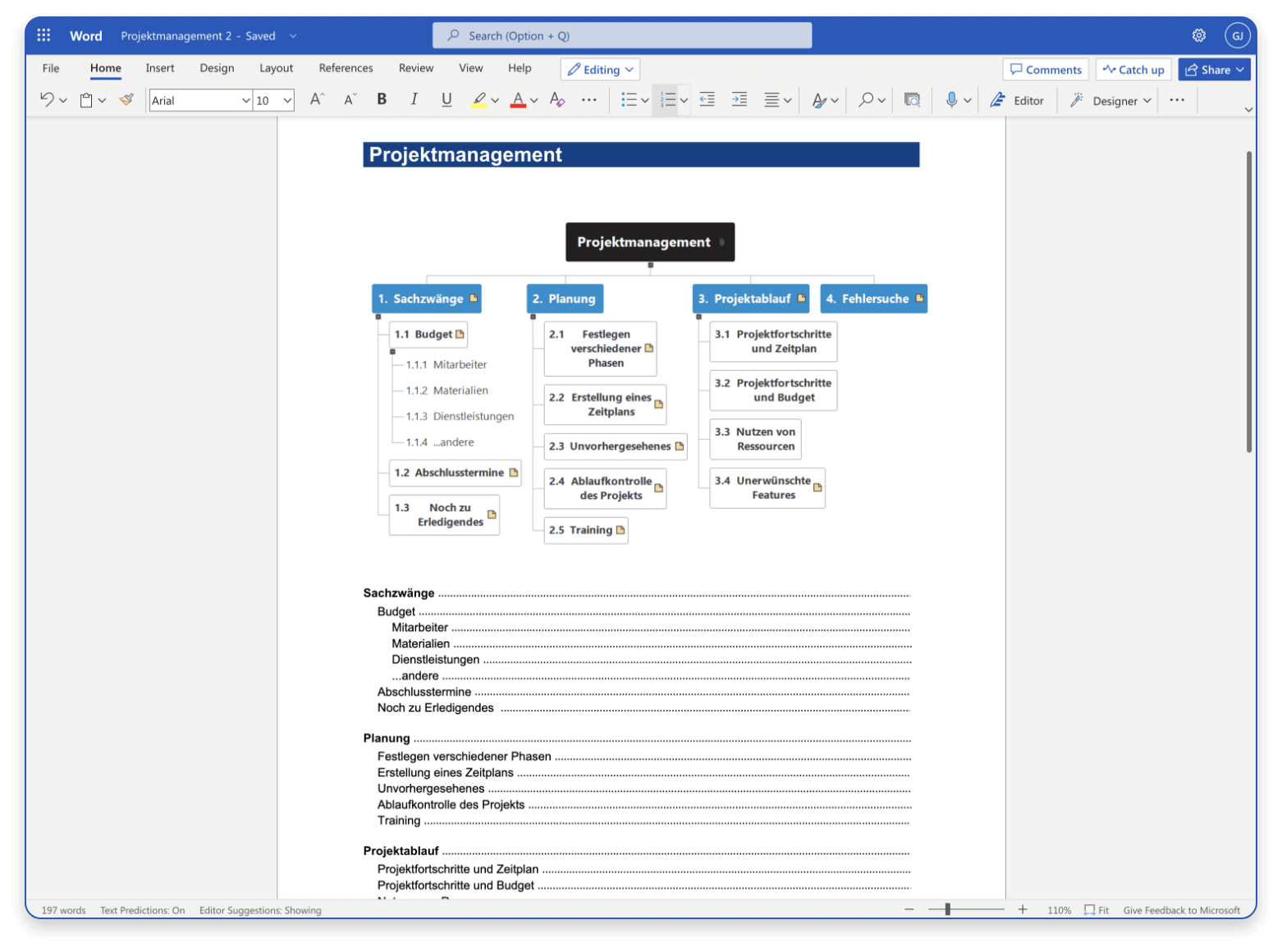
Task: Open Settings gear icon
Action: click(x=1199, y=35)
